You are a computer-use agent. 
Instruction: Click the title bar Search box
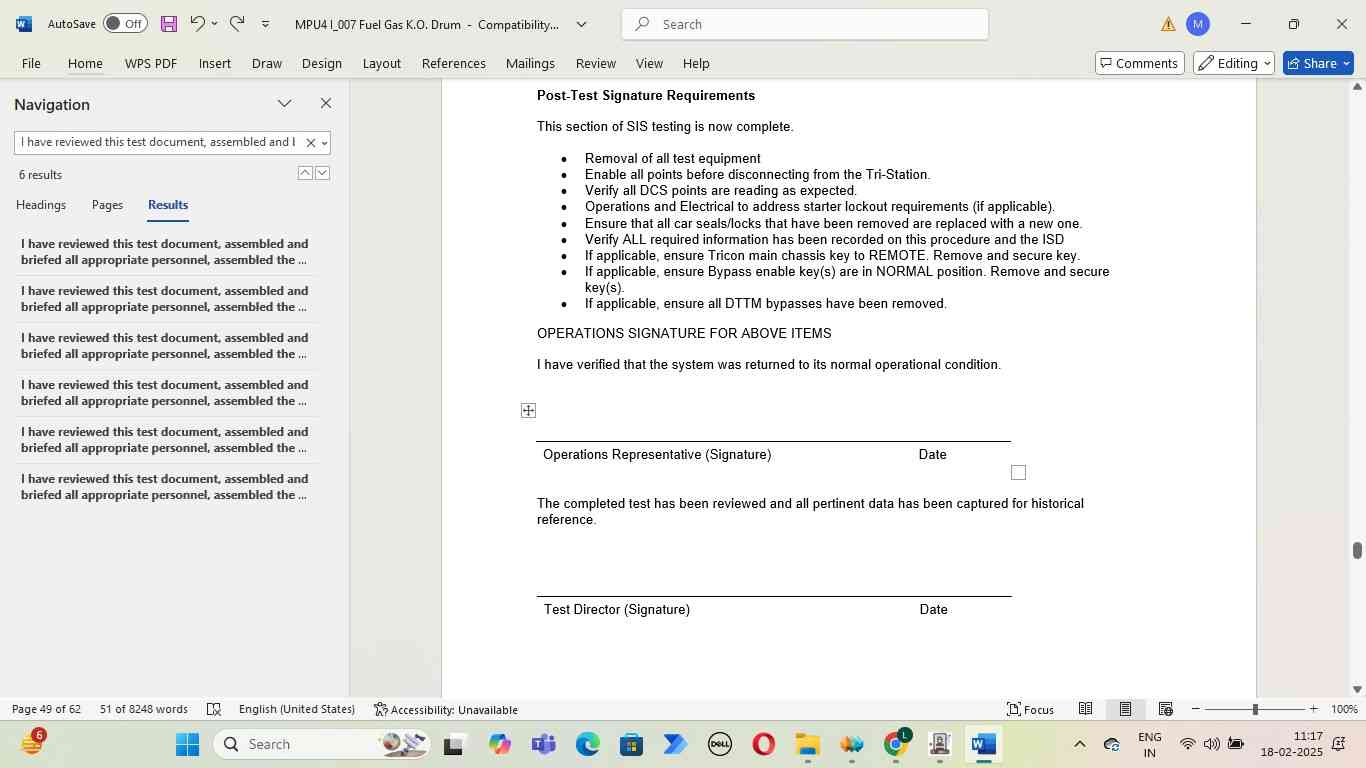[x=805, y=24]
